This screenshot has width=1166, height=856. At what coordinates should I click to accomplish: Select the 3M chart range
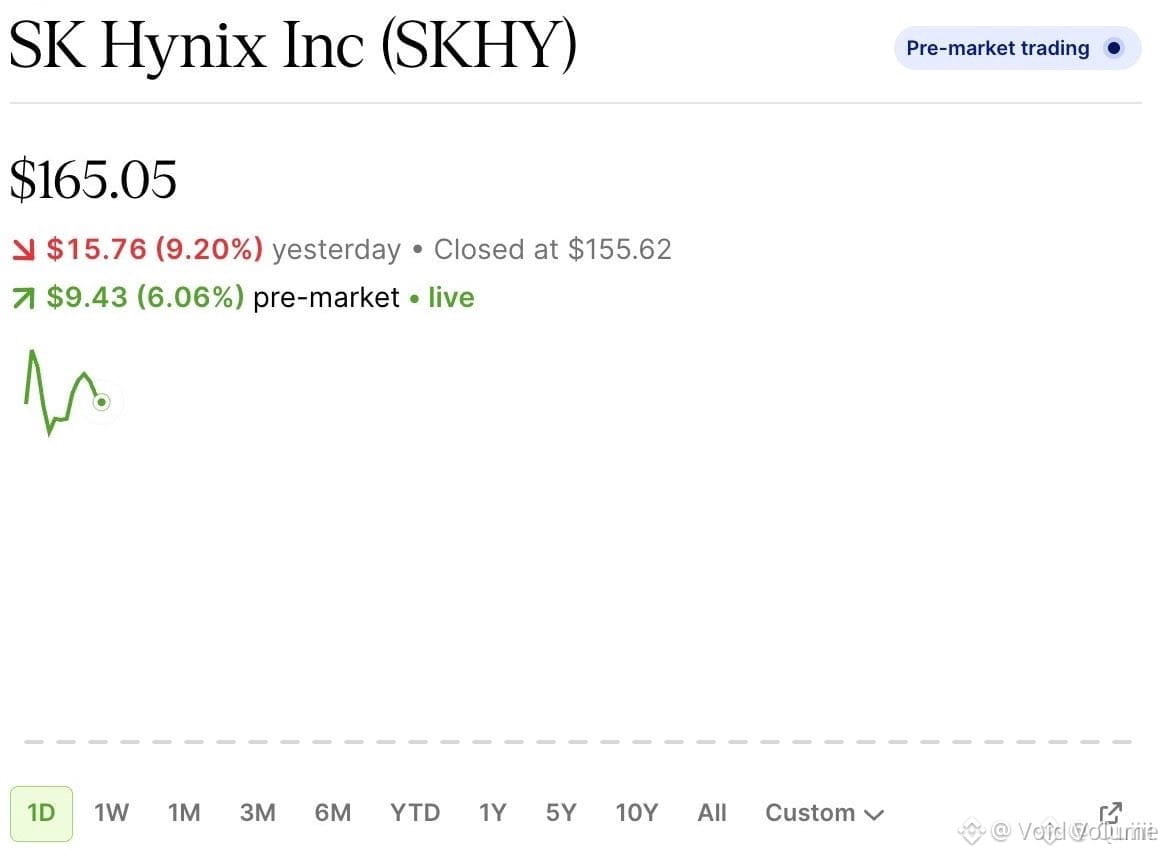257,813
